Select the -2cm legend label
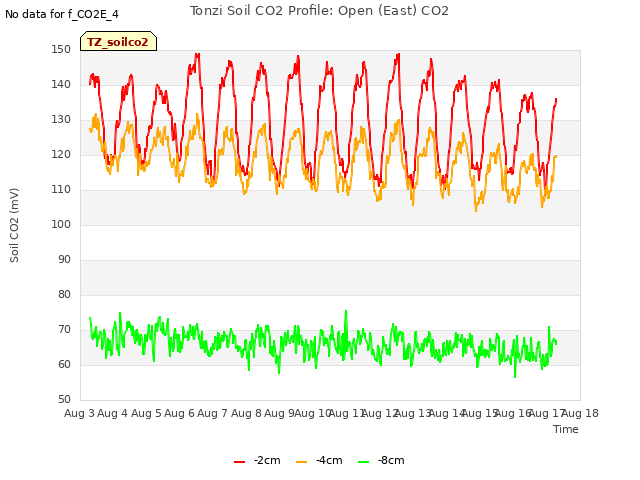 (267, 460)
